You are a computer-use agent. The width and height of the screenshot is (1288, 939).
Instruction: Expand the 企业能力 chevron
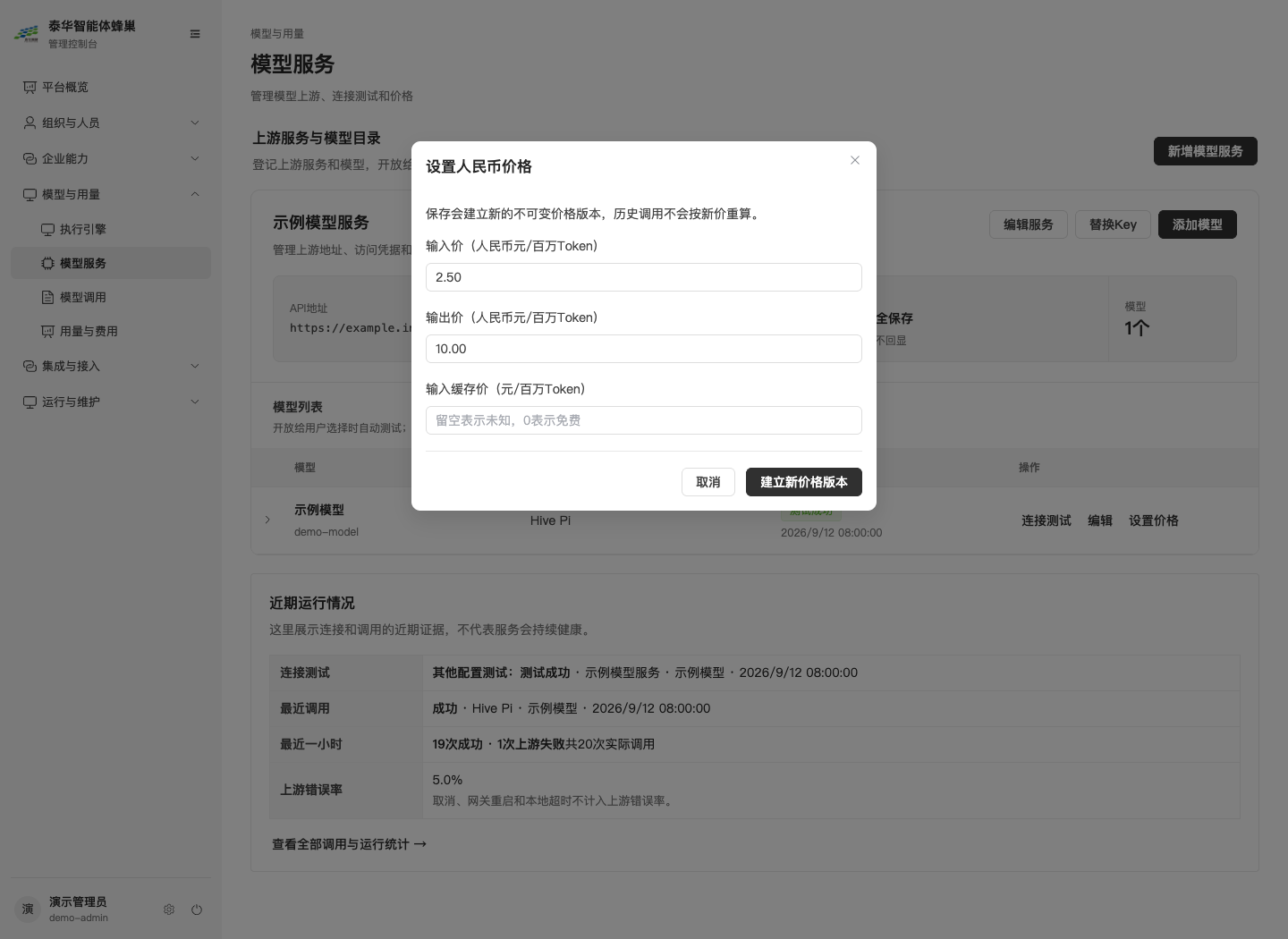195,158
